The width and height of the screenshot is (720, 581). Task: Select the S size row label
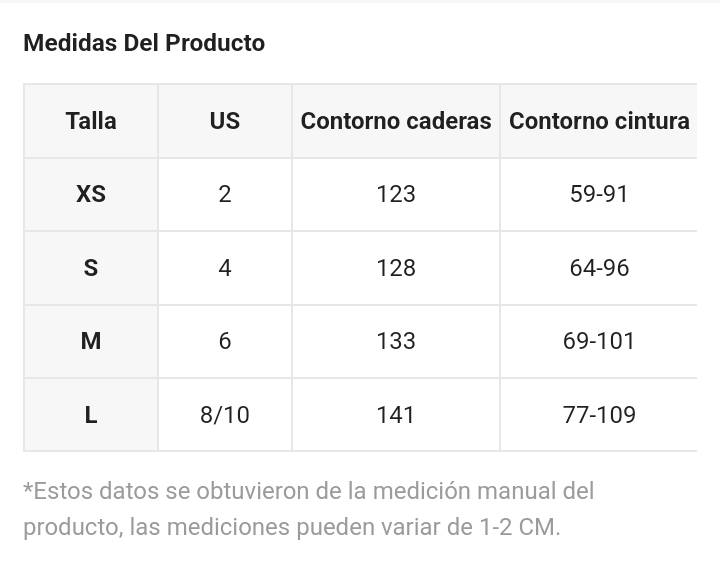pos(91,268)
